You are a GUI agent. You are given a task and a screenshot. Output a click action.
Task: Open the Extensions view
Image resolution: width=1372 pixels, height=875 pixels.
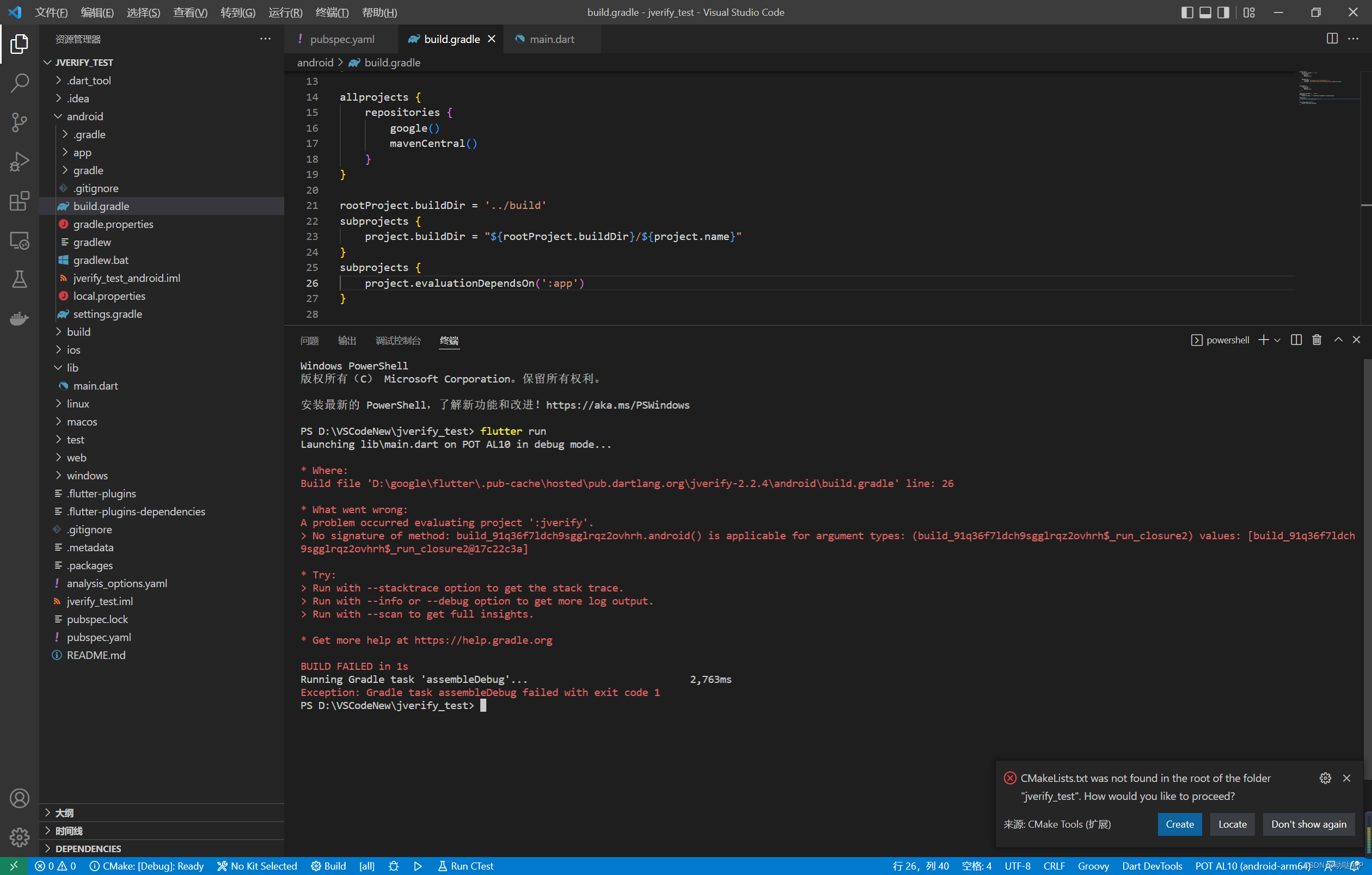[20, 200]
